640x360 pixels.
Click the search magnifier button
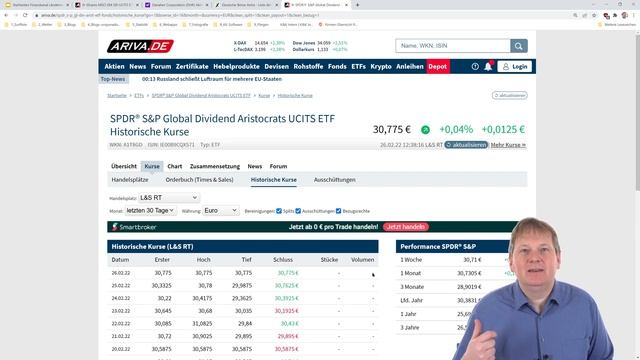518,46
